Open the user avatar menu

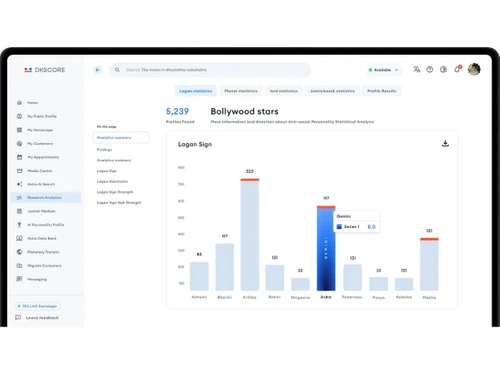click(474, 69)
